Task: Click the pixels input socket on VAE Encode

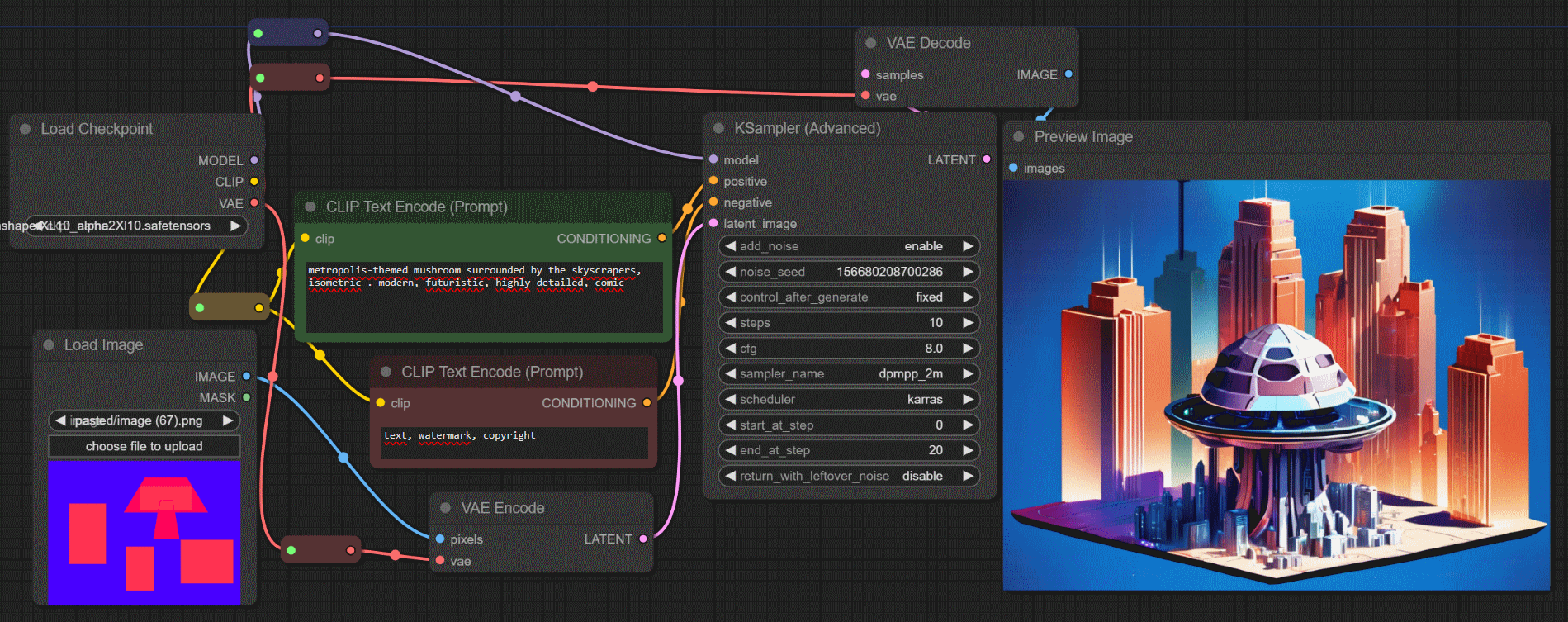Action: (440, 539)
